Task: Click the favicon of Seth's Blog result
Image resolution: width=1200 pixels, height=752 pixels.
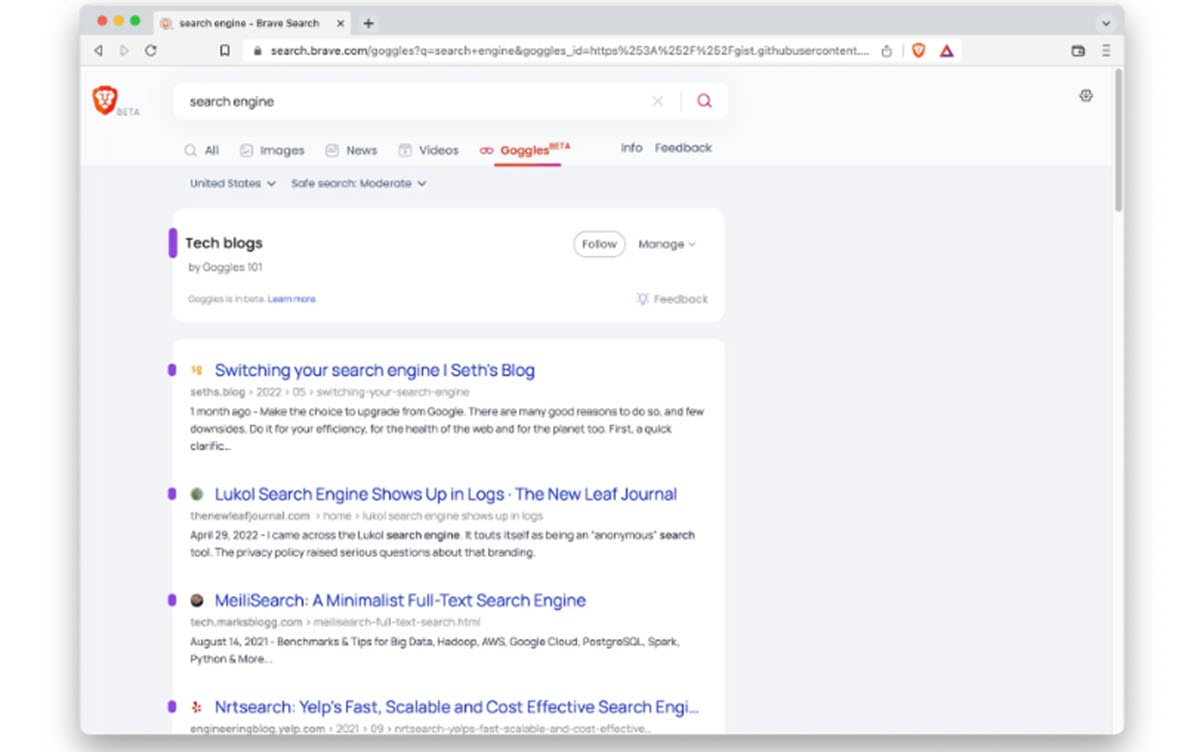Action: 197,370
